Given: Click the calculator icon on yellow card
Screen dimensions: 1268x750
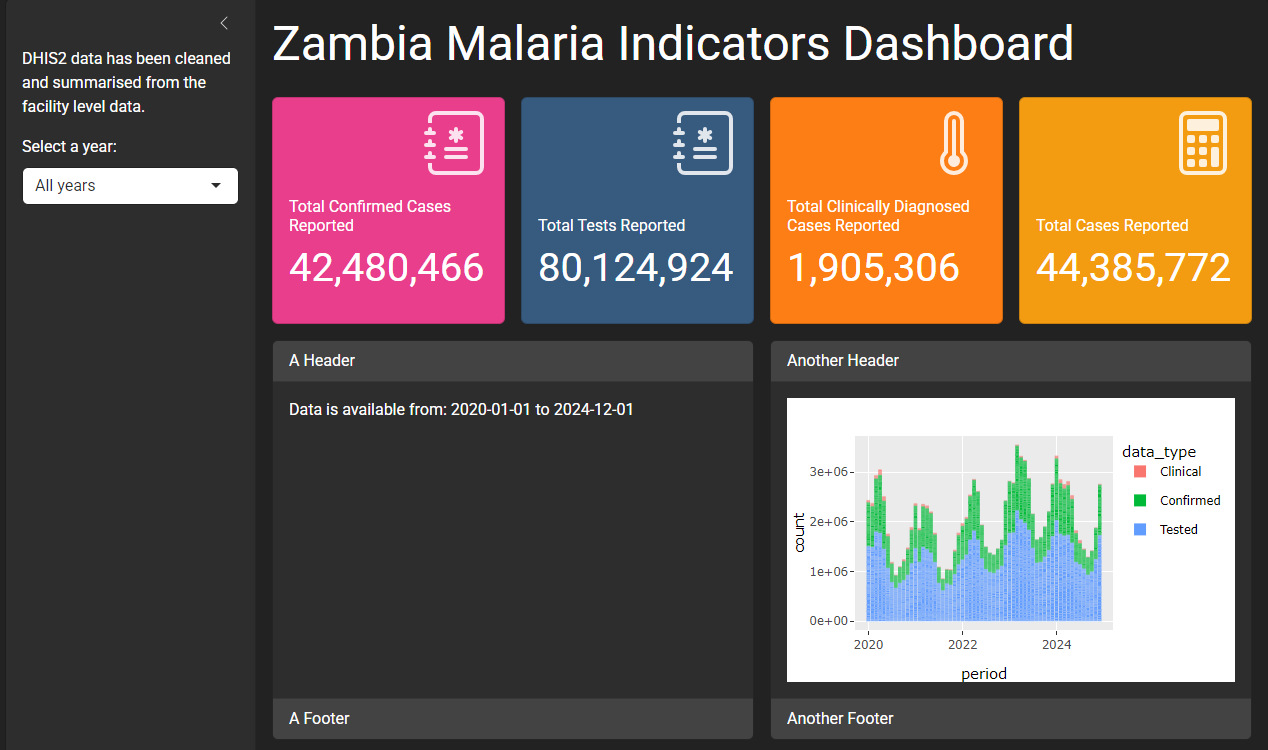Looking at the screenshot, I should pyautogui.click(x=1203, y=144).
